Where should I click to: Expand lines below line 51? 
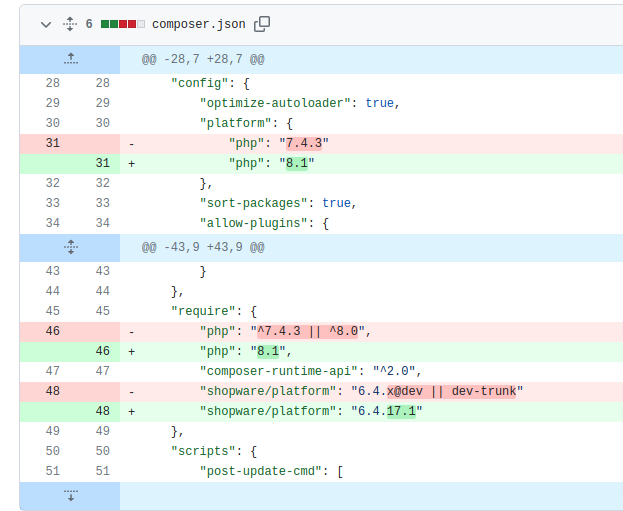coord(70,496)
